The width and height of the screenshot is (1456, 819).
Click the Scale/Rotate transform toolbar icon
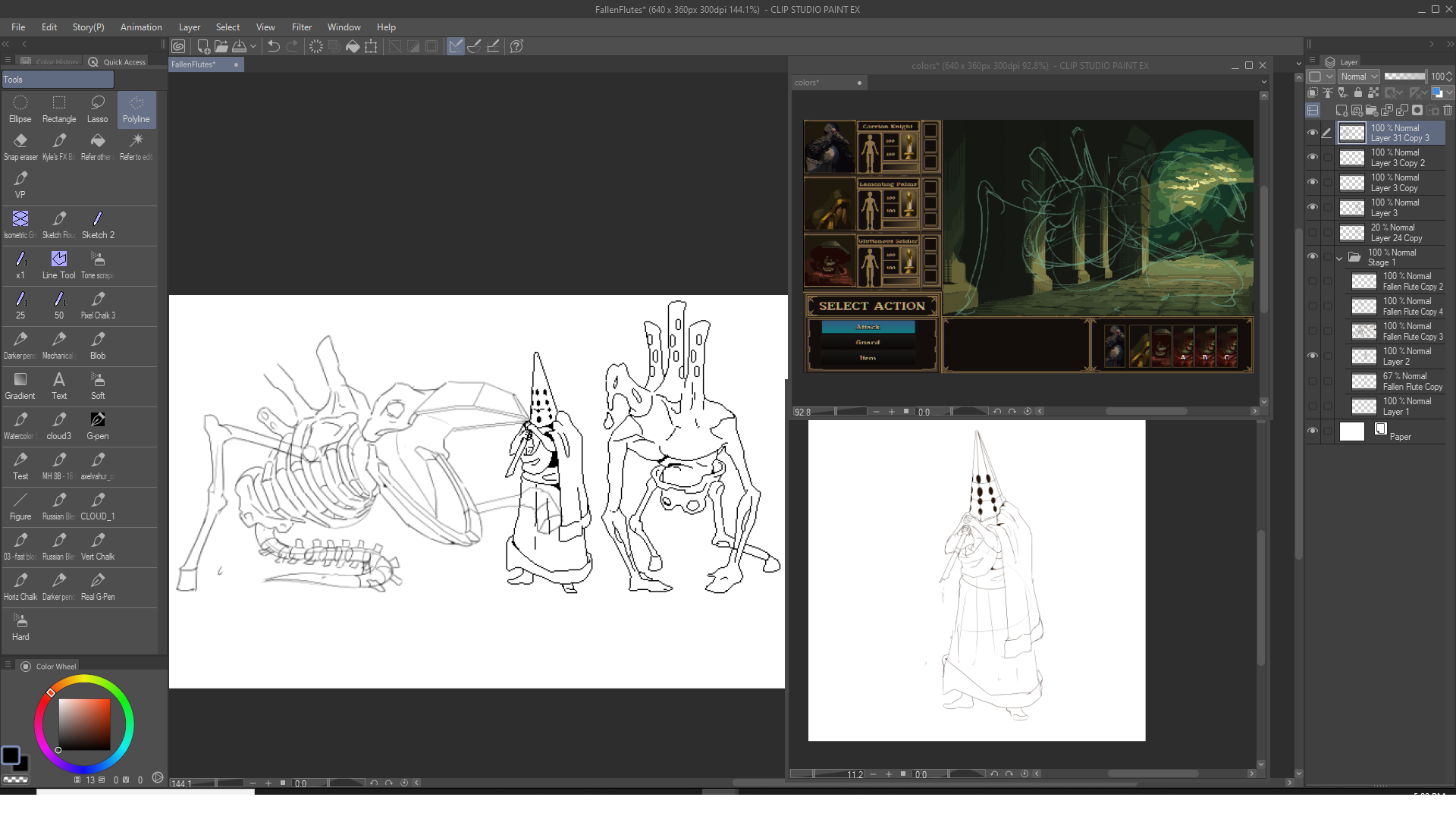point(371,46)
